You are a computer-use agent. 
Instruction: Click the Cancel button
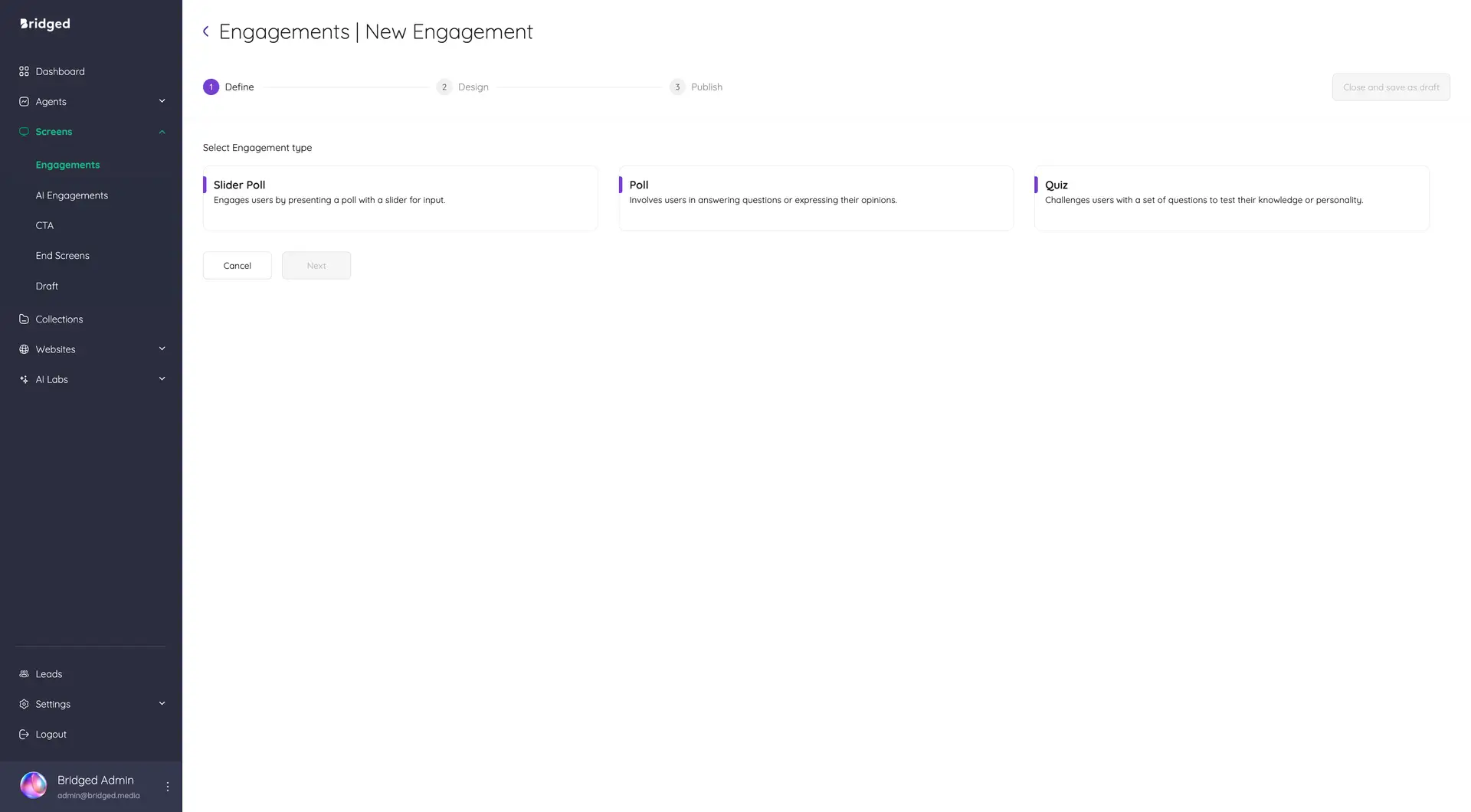237,265
